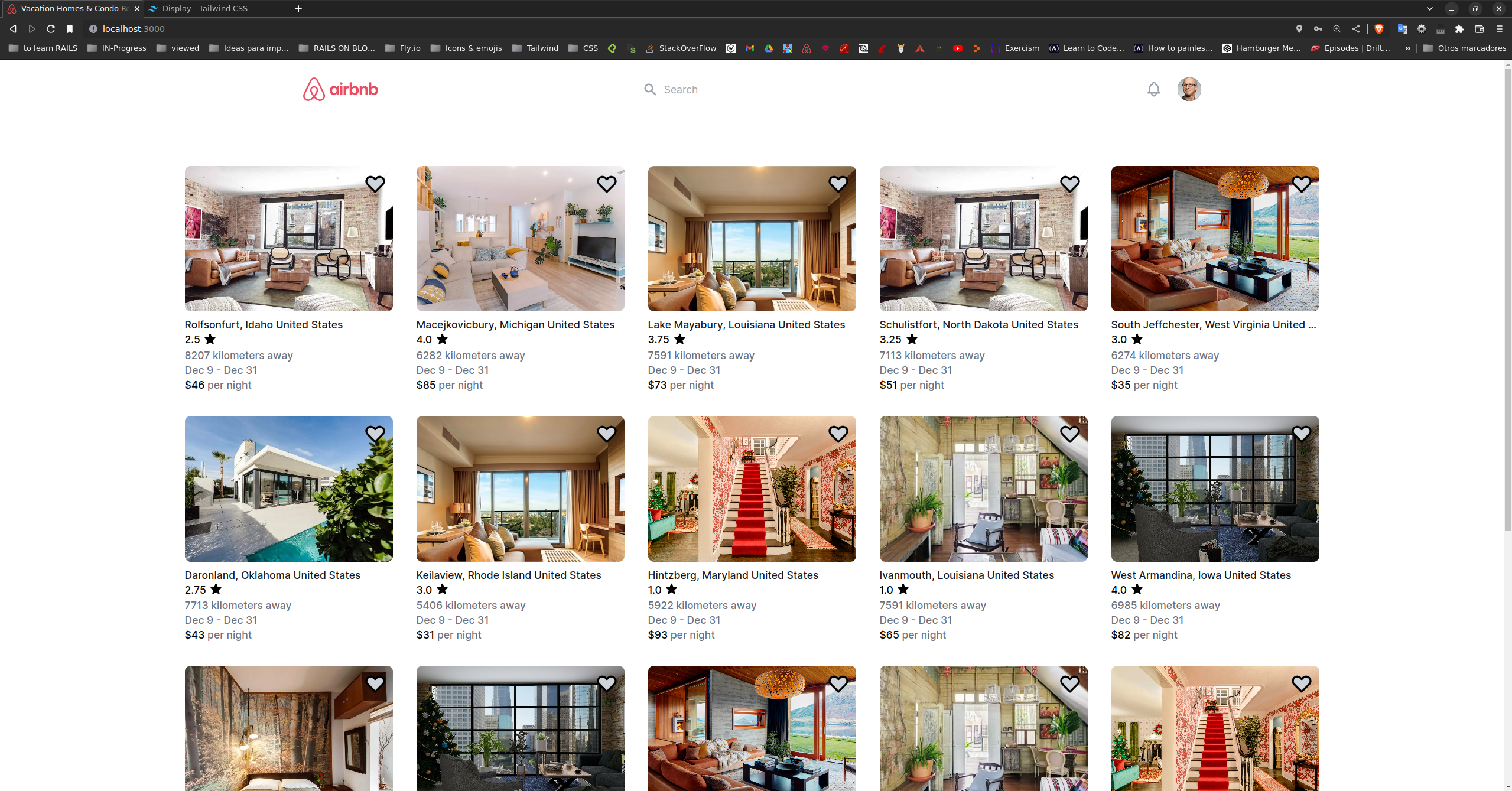
Task: Open the tab search dropdown arrow
Action: tap(1430, 9)
